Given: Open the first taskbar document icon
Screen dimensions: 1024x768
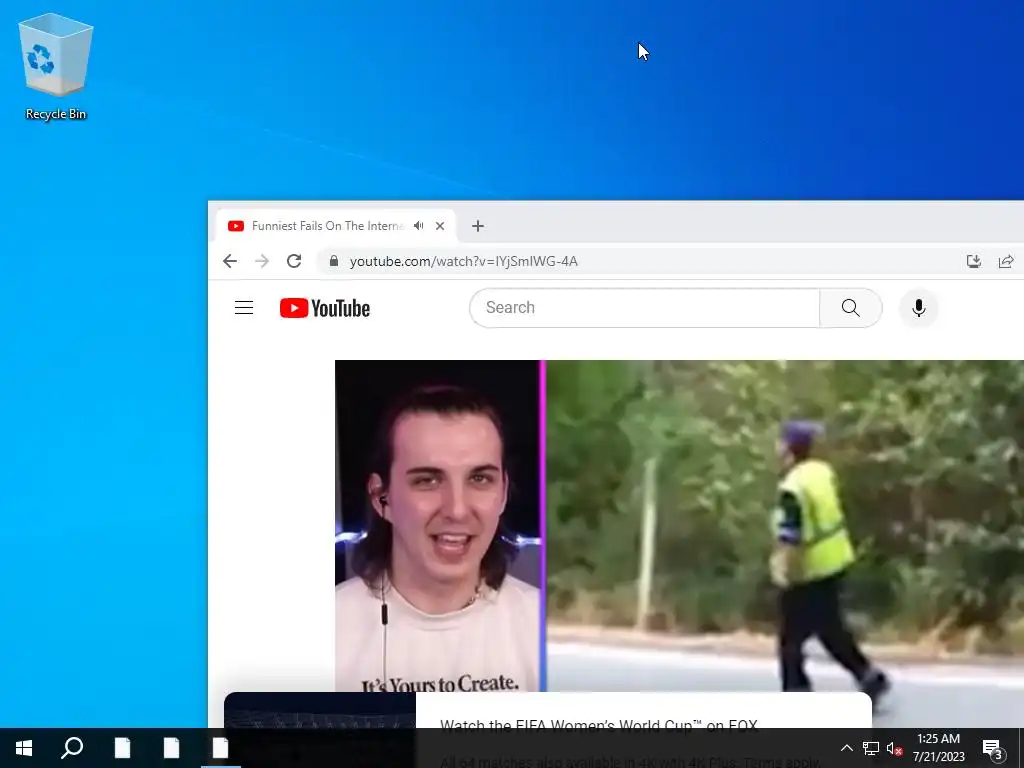Looking at the screenshot, I should [x=122, y=748].
